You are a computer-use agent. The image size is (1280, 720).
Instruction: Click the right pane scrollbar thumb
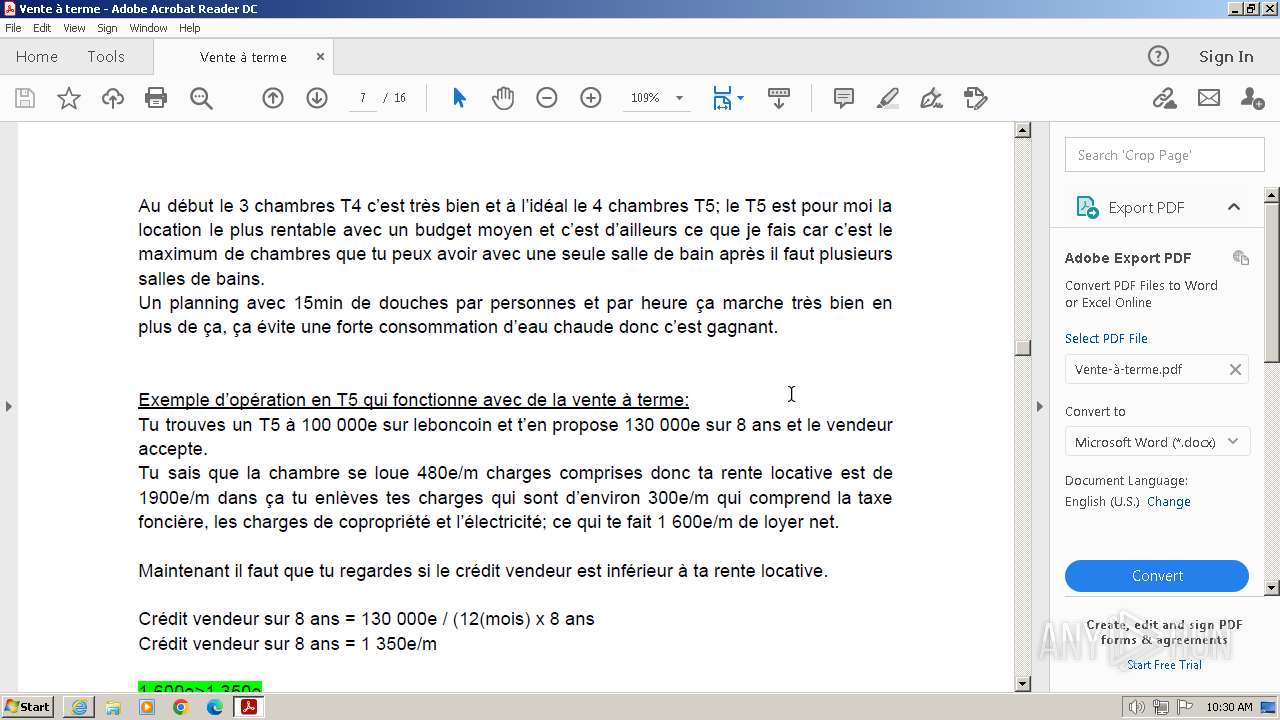1272,282
